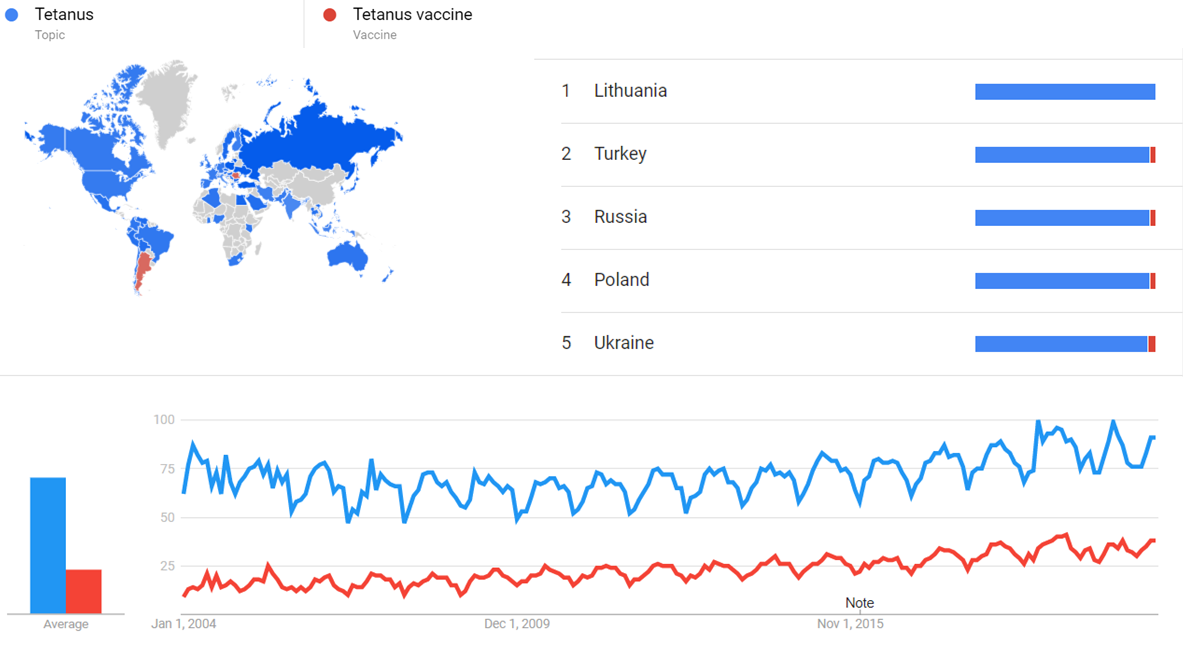Click the Jan 1, 2004 axis label
The image size is (1183, 659).
pos(183,624)
